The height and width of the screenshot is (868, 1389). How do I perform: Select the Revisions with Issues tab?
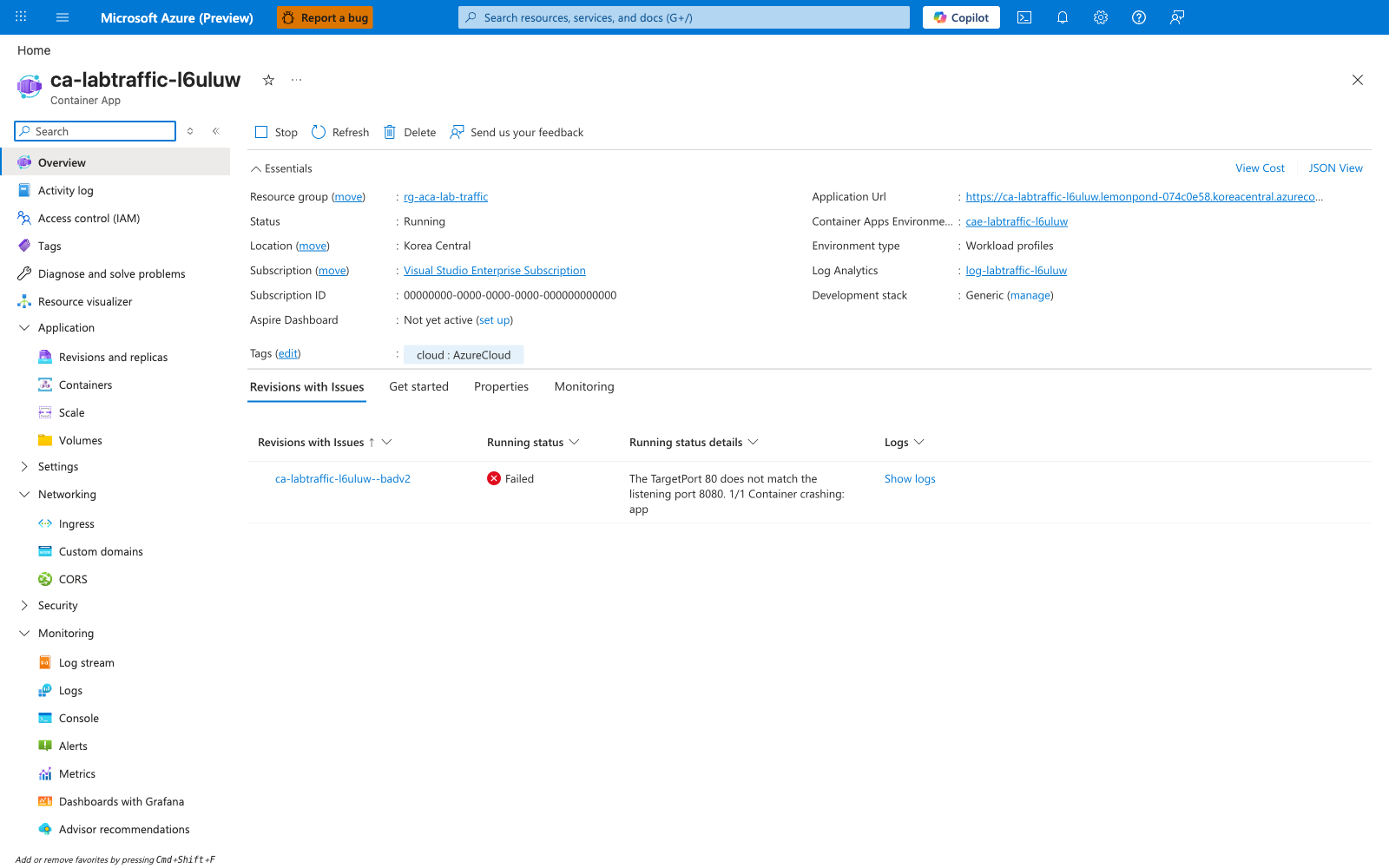click(x=306, y=387)
